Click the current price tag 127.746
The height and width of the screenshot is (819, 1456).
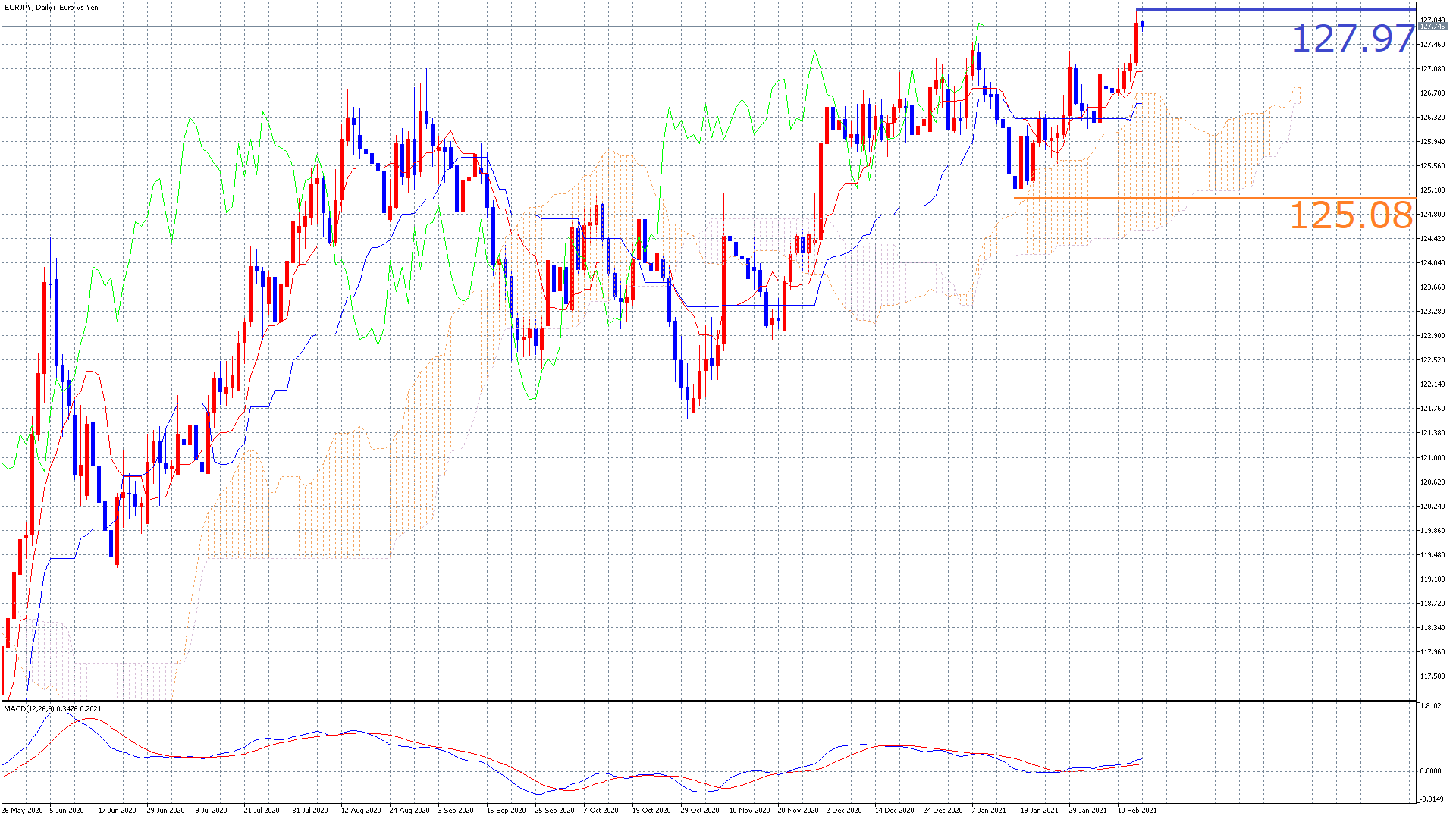point(1432,27)
